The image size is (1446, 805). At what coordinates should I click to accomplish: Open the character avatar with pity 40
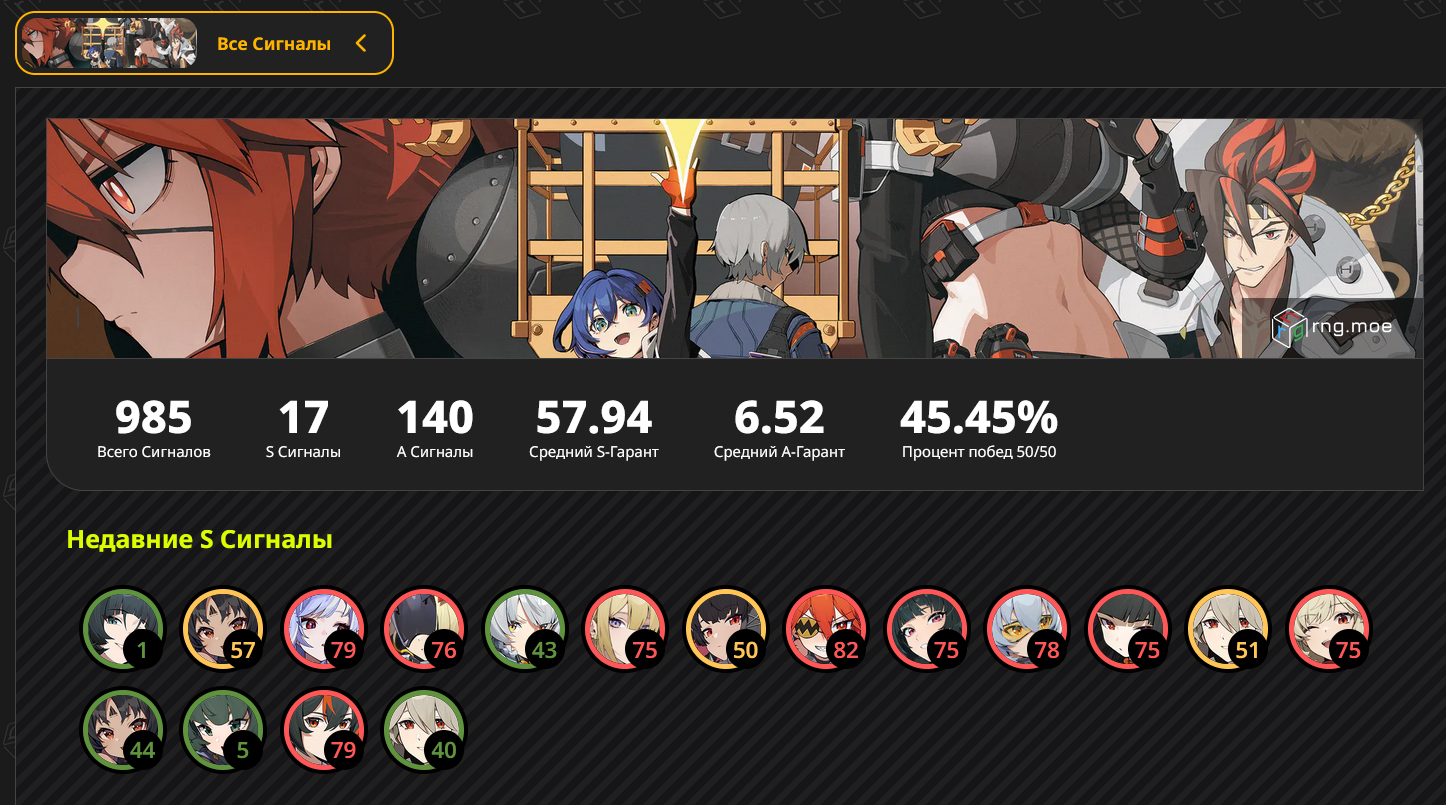(x=425, y=730)
